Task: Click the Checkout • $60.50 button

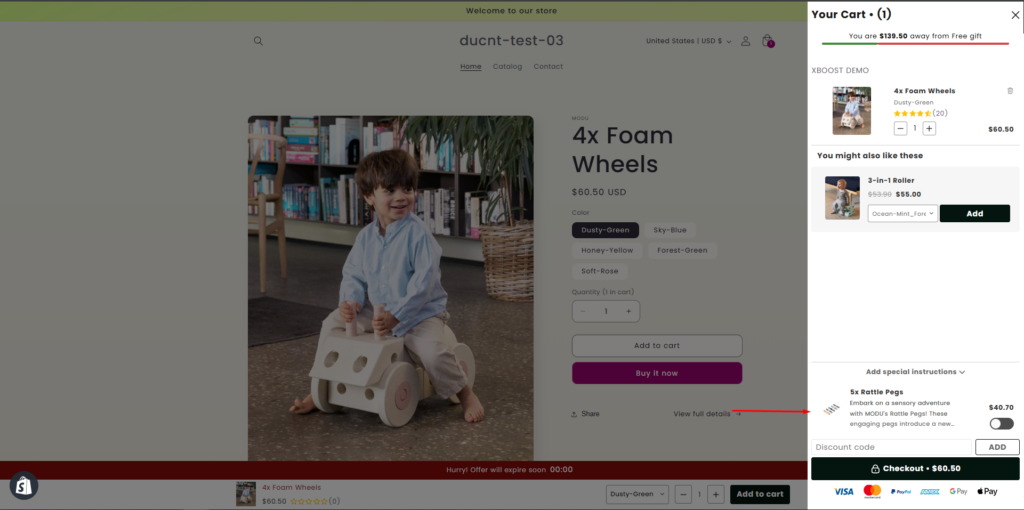Action: [915, 468]
